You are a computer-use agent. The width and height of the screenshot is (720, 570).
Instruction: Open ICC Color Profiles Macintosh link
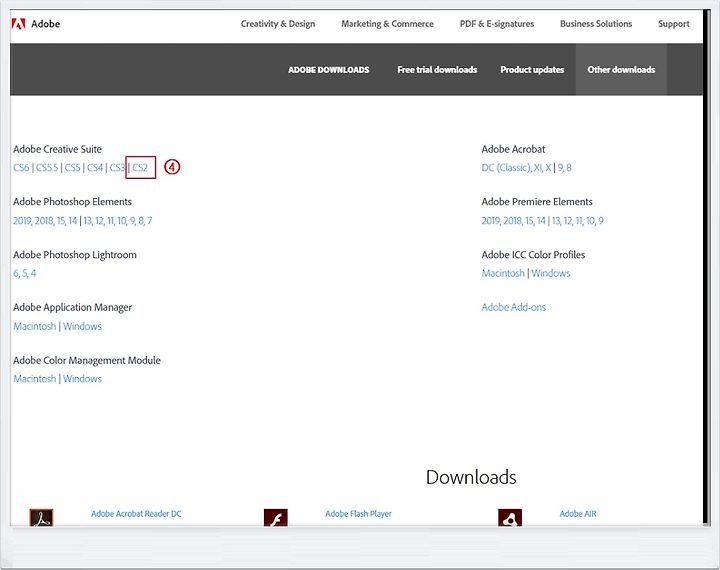[503, 273]
